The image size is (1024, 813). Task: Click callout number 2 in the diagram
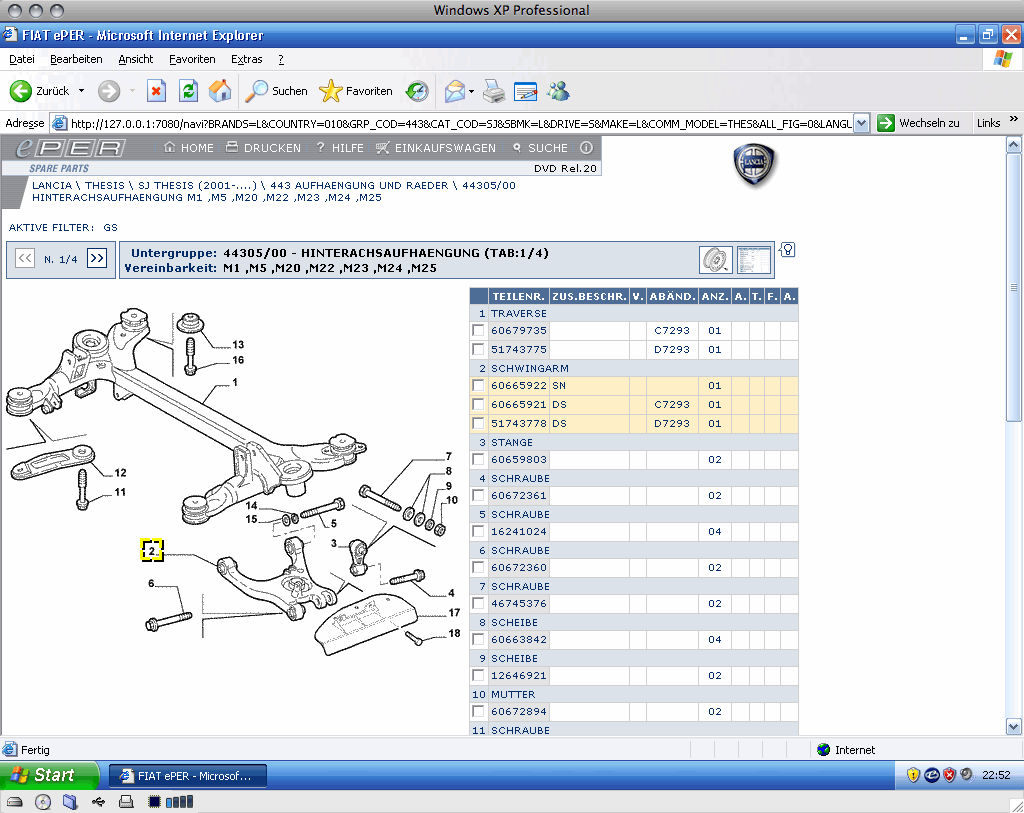coord(152,550)
